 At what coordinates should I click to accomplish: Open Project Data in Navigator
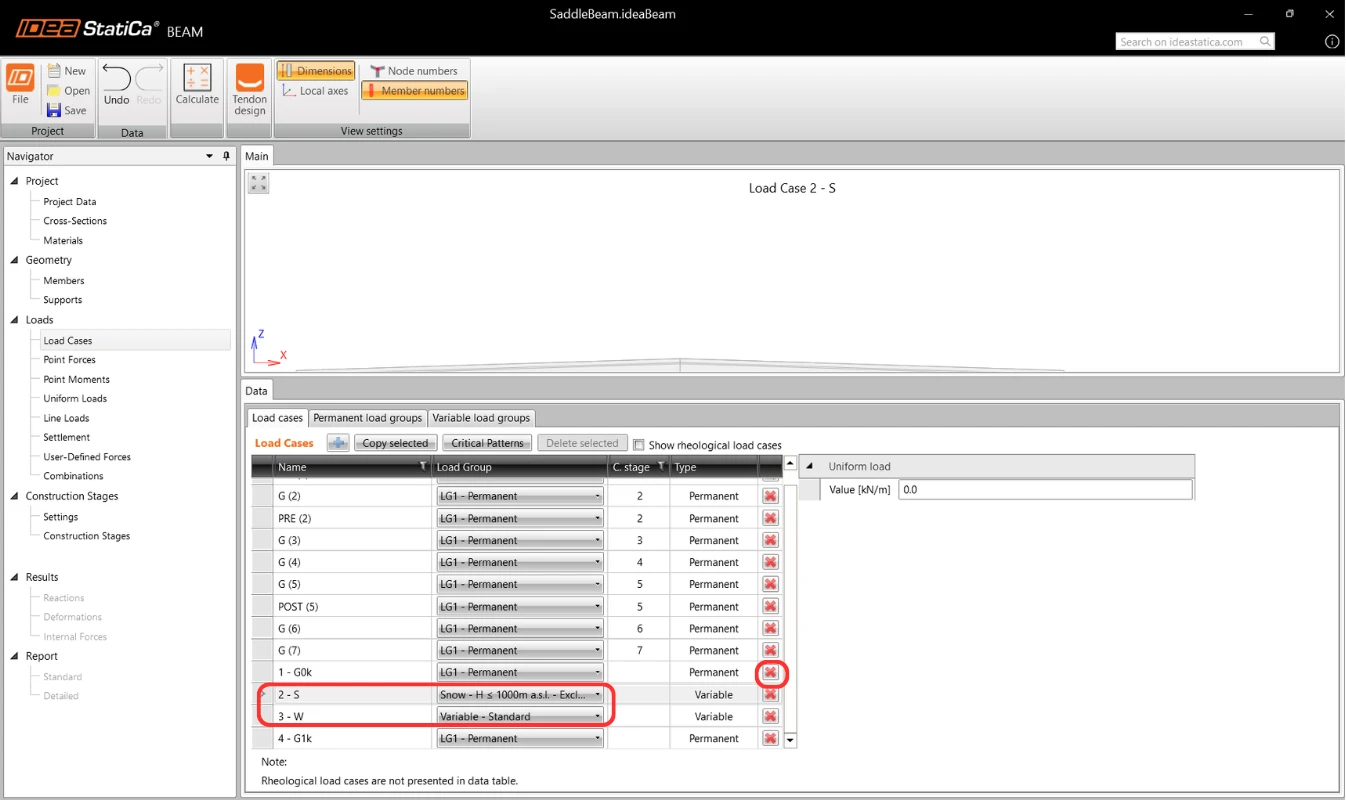coord(70,202)
